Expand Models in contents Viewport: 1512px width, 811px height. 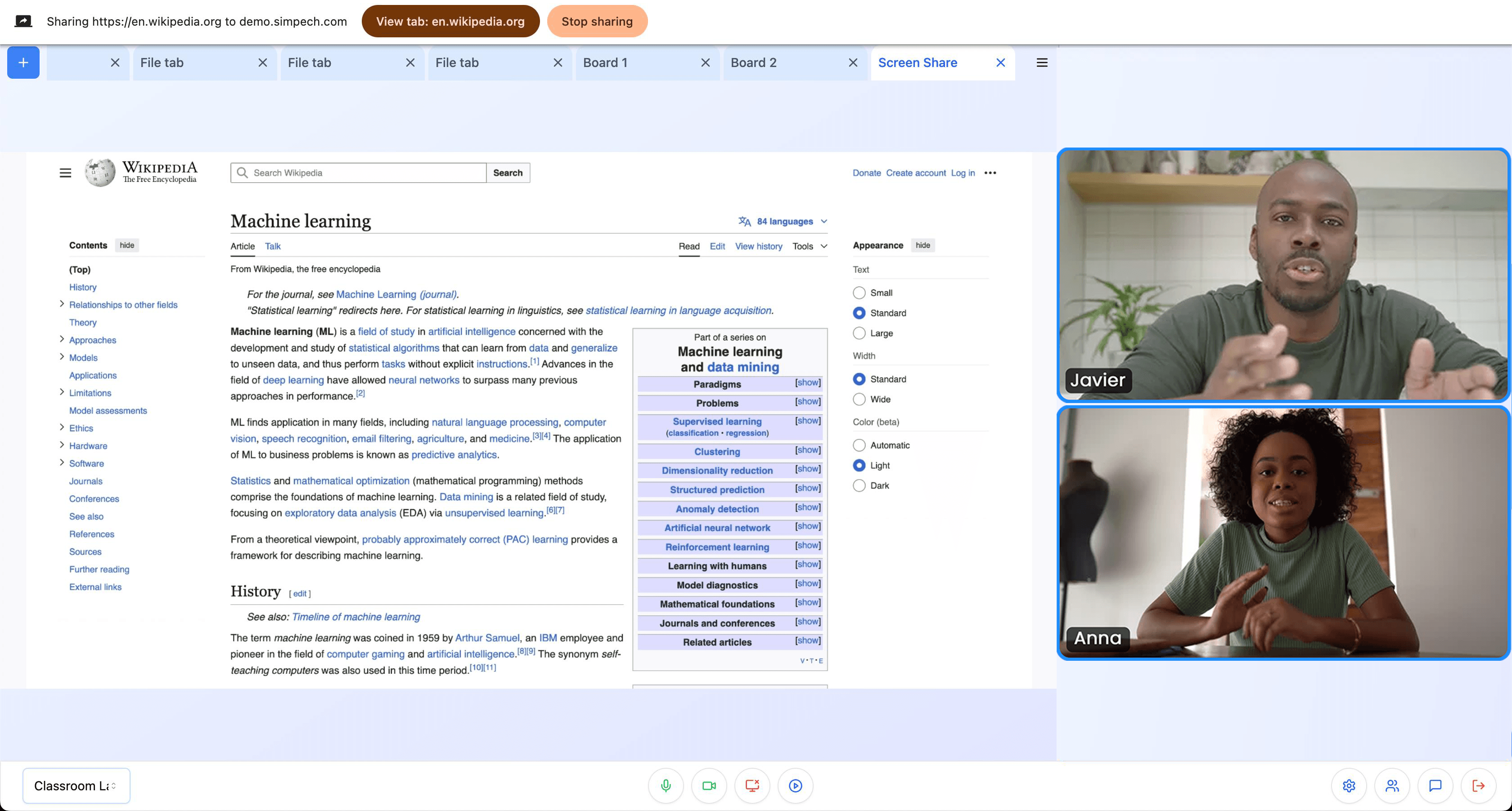(62, 357)
